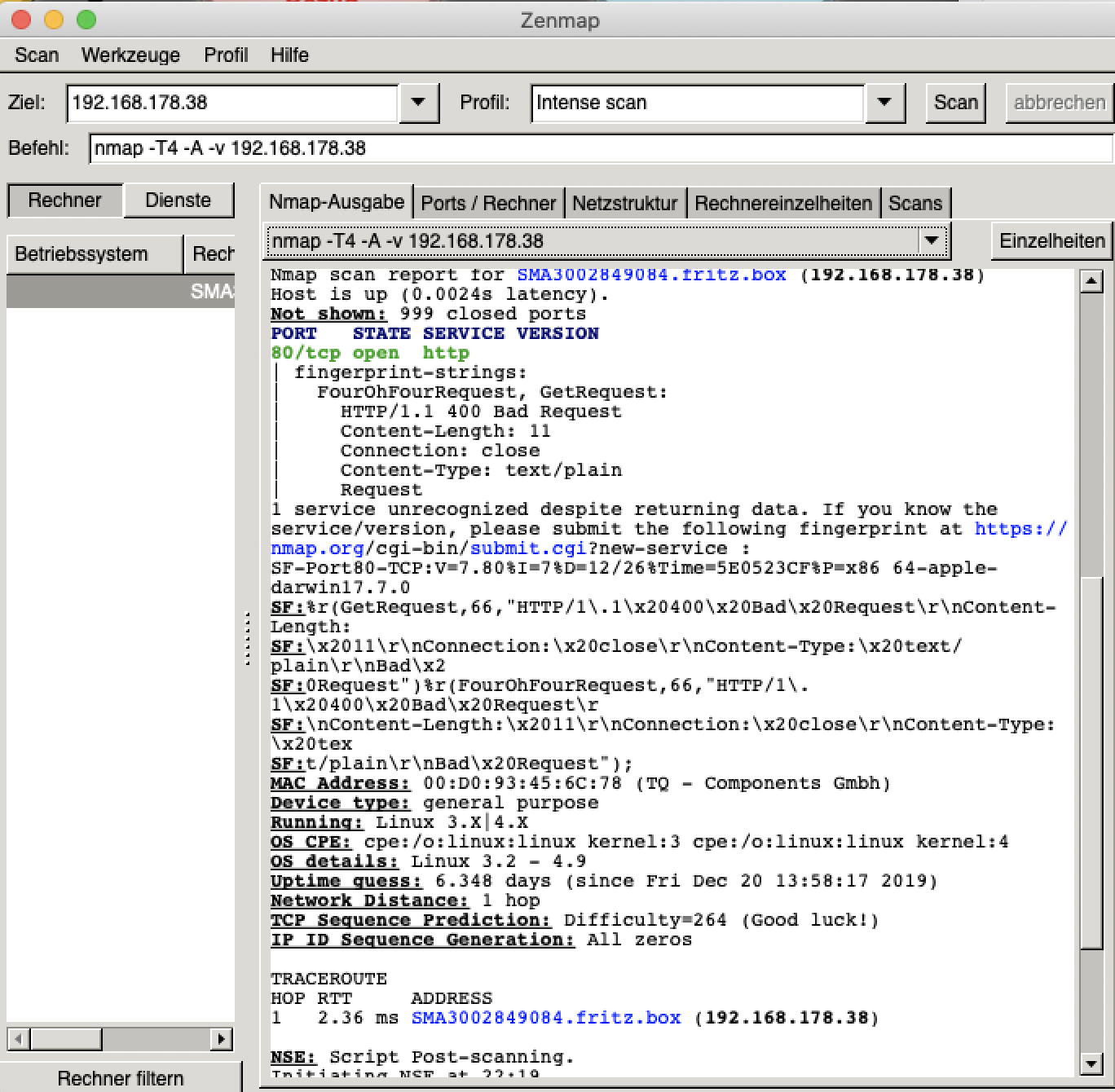Click into the Befehl command field
Viewport: 1115px width, 1092px height.
pos(601,148)
